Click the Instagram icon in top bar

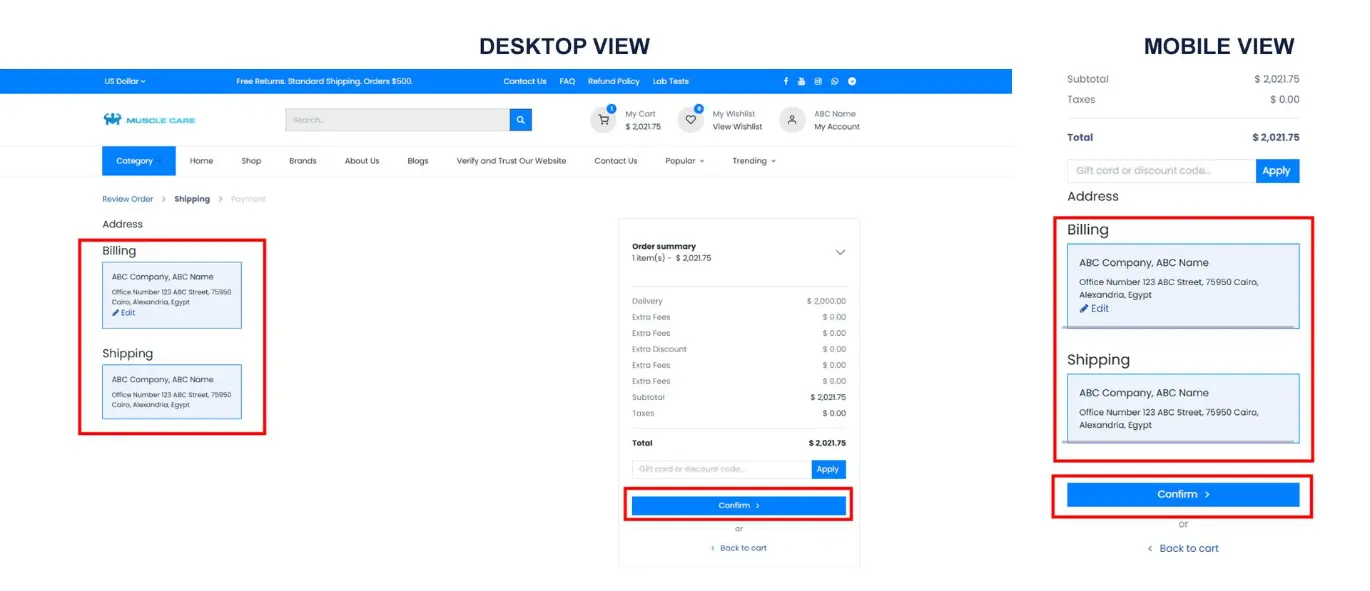(818, 81)
